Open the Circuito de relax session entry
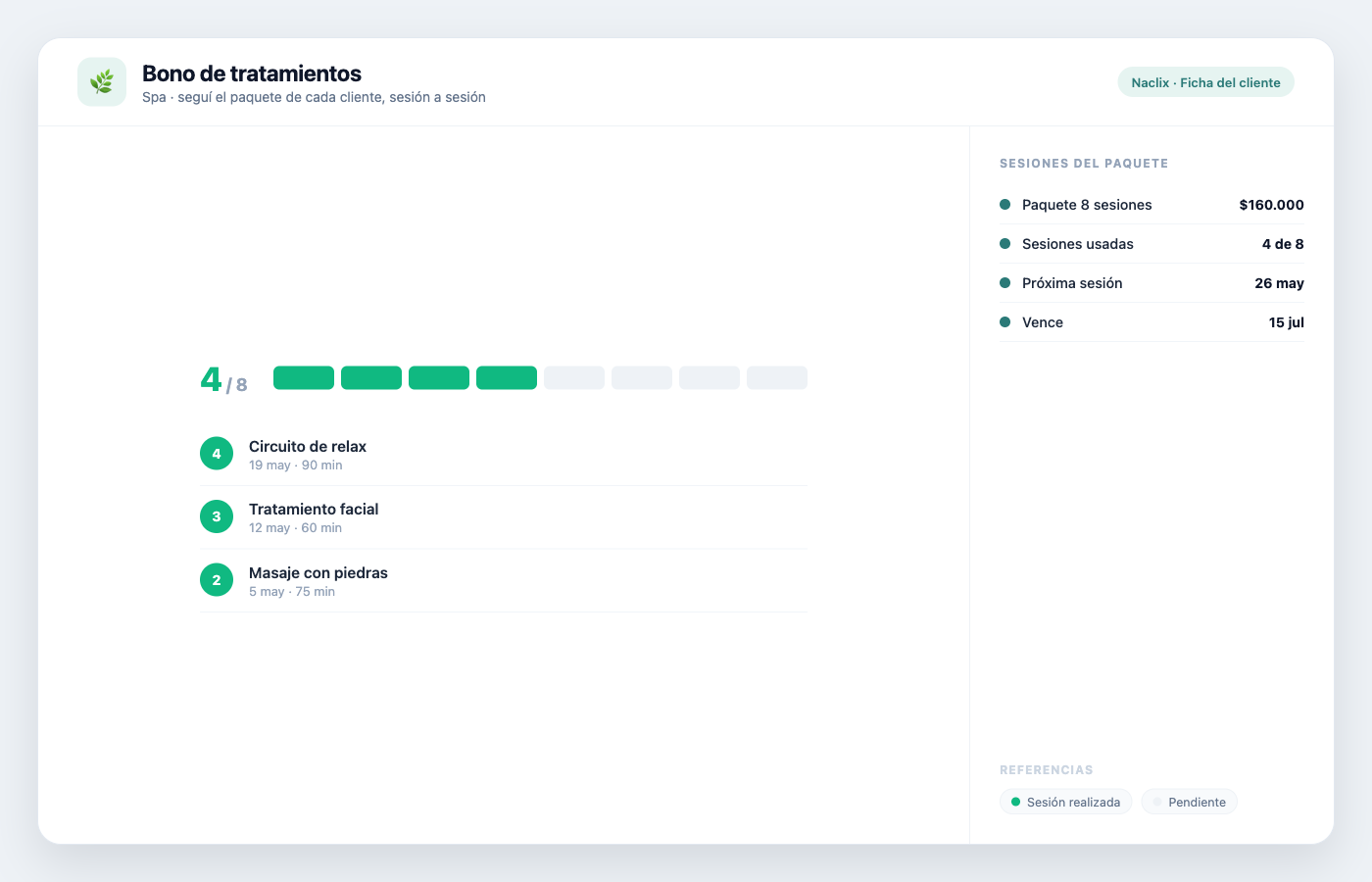The height and width of the screenshot is (882, 1372). [504, 455]
